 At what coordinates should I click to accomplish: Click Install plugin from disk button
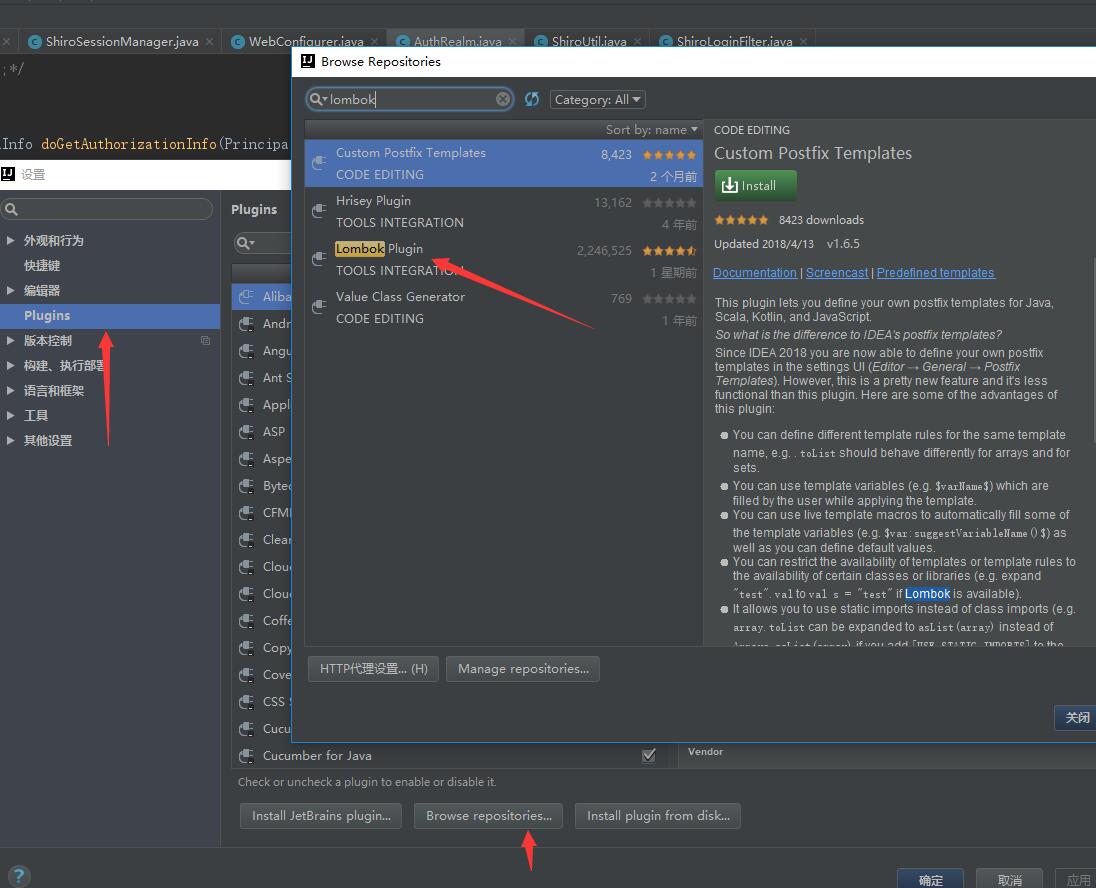[x=658, y=816]
